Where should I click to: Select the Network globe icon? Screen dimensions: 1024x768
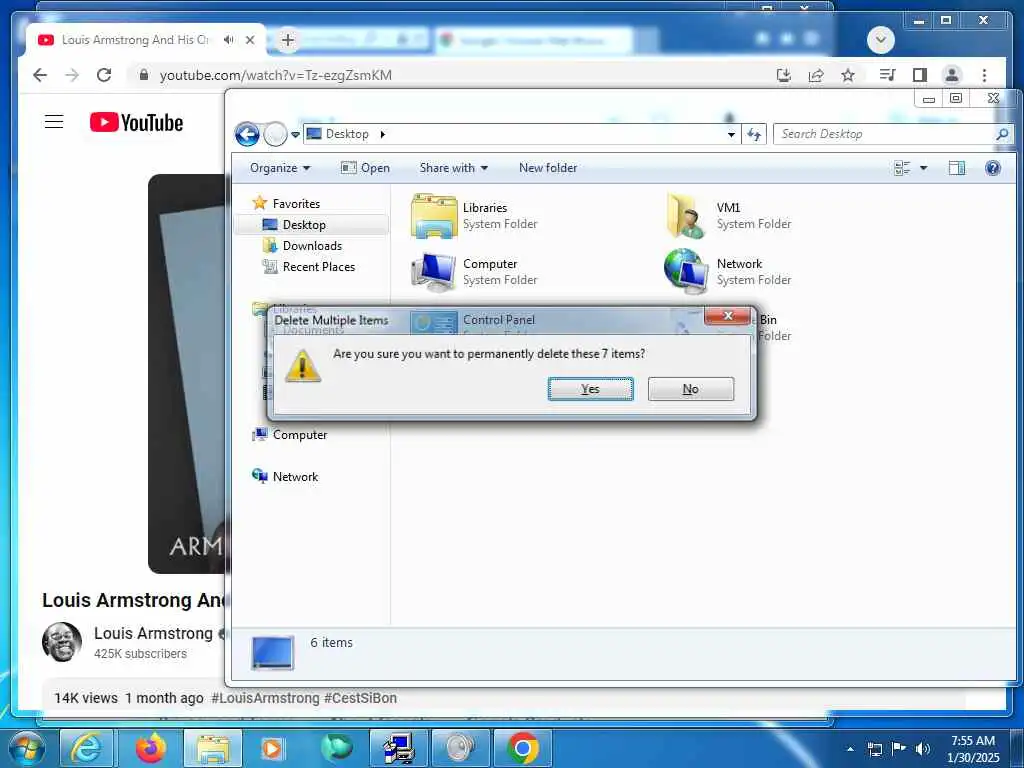coord(686,270)
